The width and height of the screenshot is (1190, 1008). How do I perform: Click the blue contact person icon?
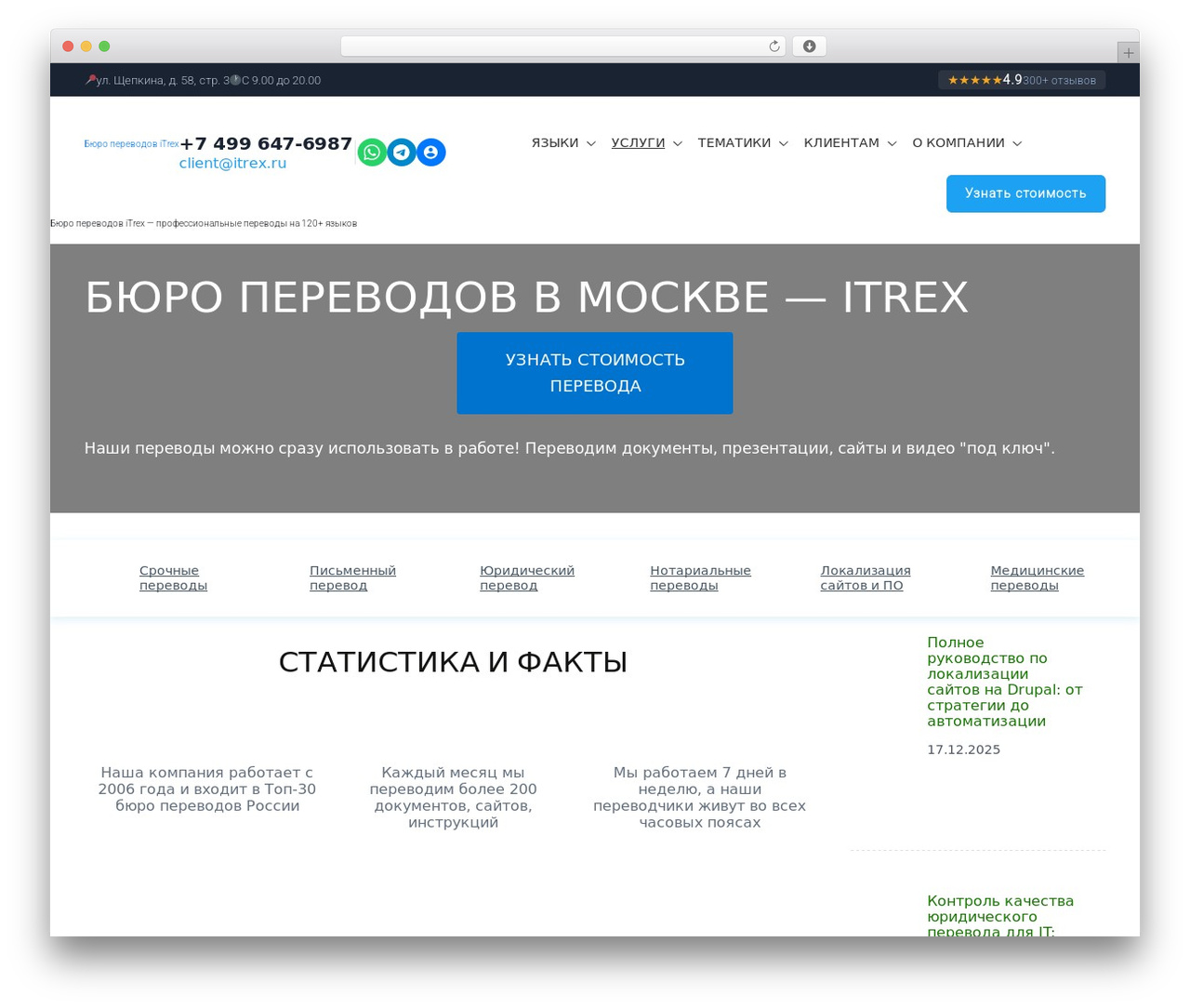(430, 153)
